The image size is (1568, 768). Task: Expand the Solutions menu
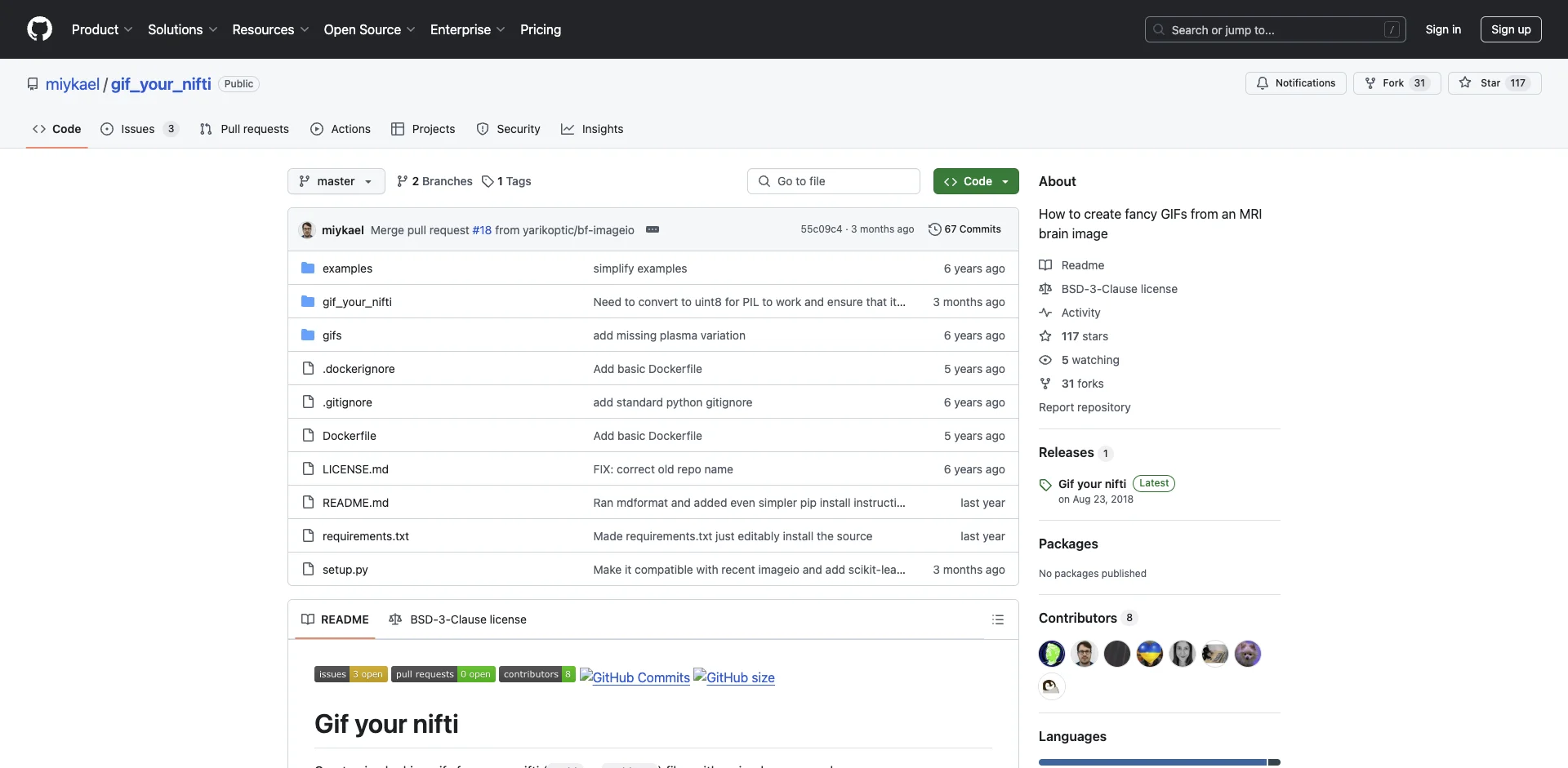183,29
